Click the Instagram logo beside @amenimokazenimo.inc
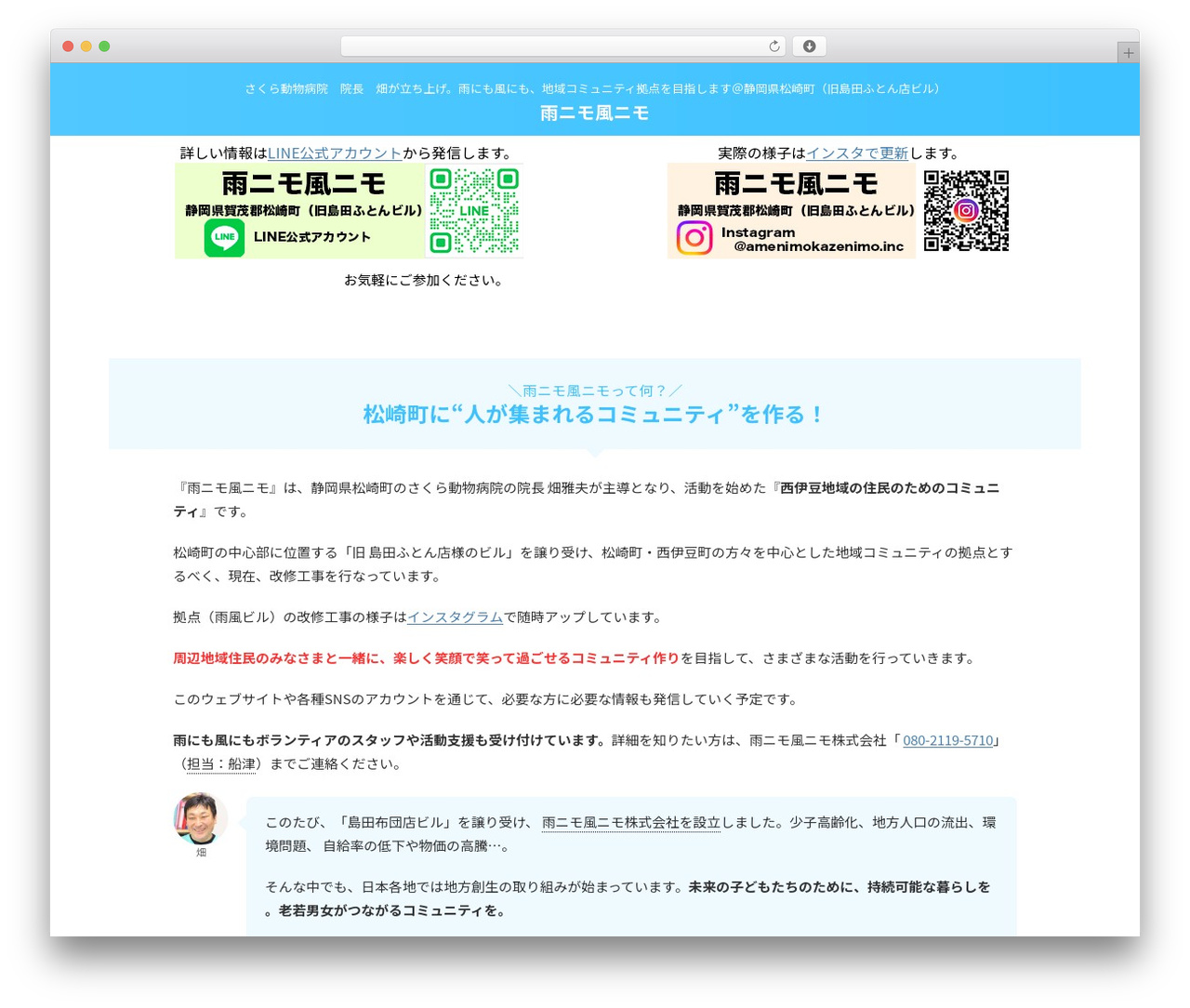This screenshot has width=1190, height=1008. pos(694,238)
